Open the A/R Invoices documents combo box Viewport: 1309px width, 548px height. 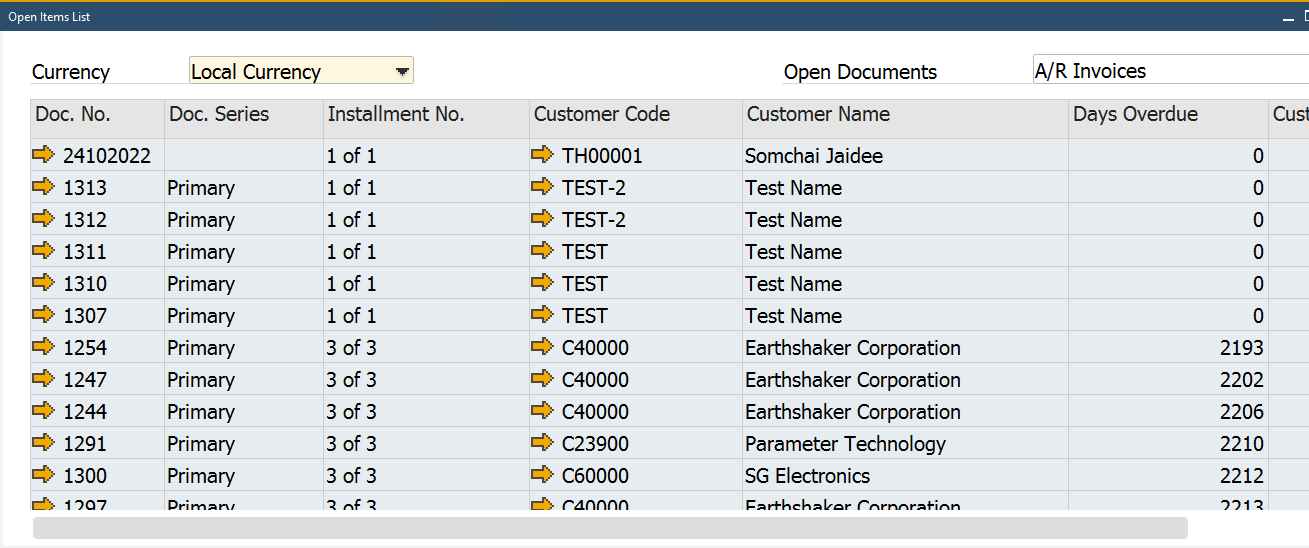click(x=1170, y=71)
